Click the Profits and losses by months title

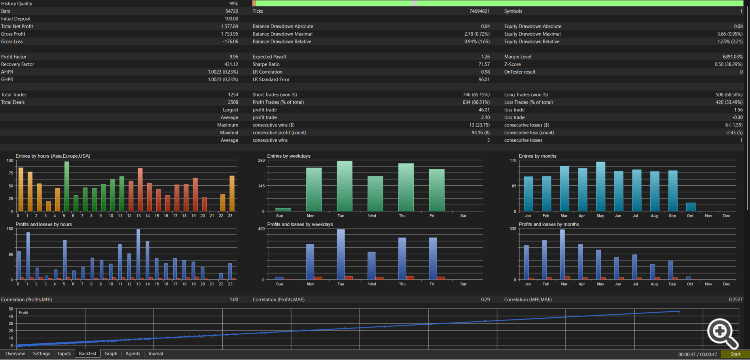tap(549, 224)
